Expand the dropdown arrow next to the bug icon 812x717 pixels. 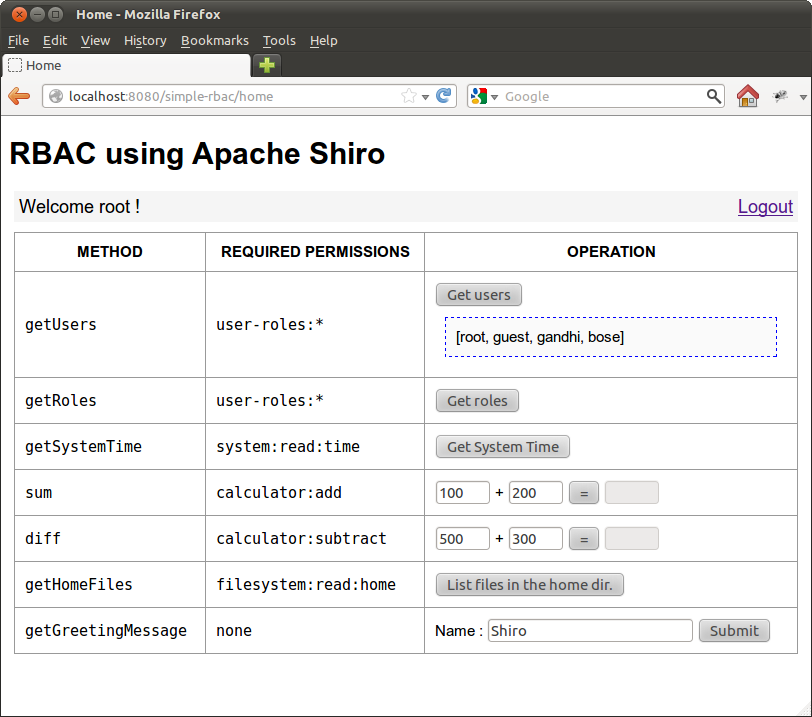point(803,97)
